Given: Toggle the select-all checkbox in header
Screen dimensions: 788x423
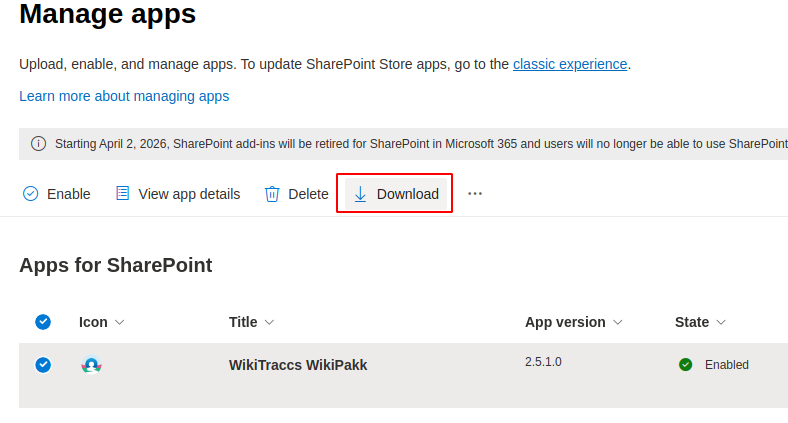Looking at the screenshot, I should tap(43, 322).
